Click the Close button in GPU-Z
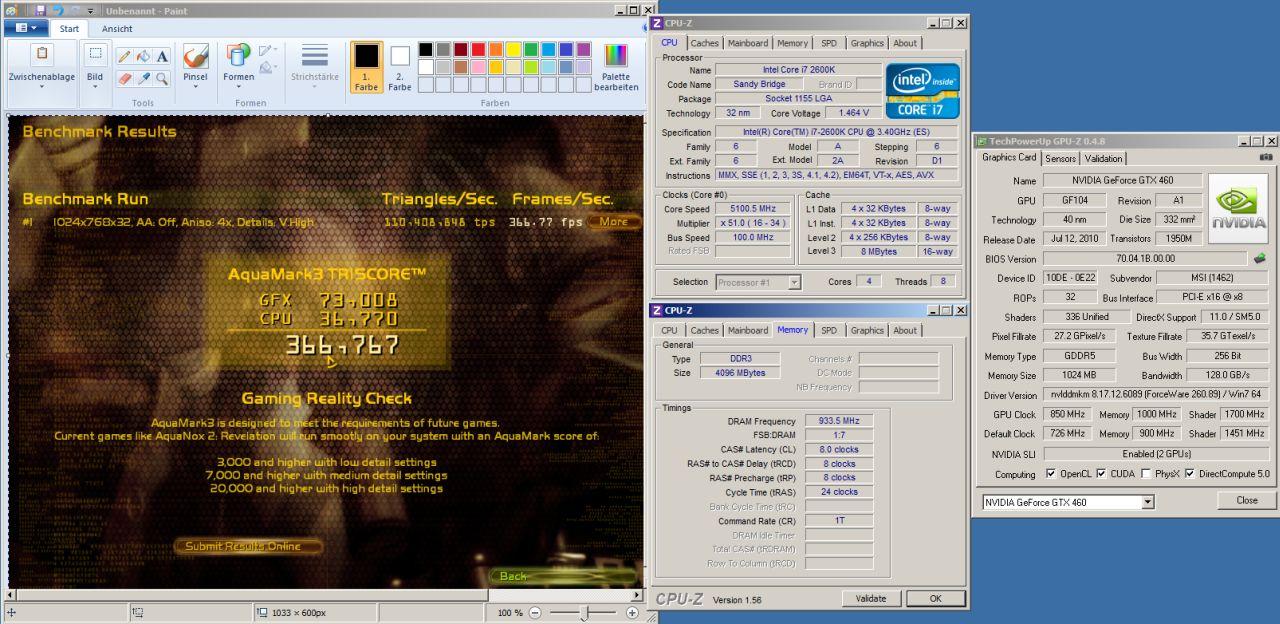This screenshot has width=1280, height=624. tap(1246, 500)
